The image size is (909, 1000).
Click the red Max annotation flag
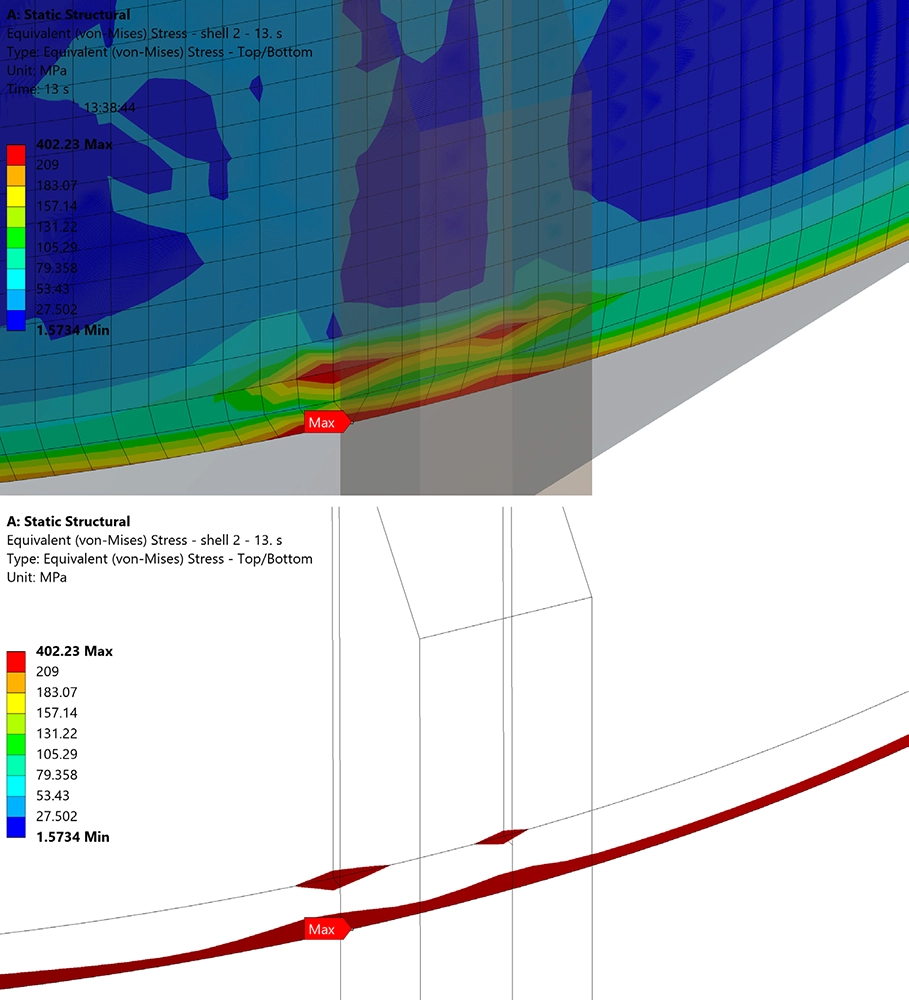click(324, 421)
